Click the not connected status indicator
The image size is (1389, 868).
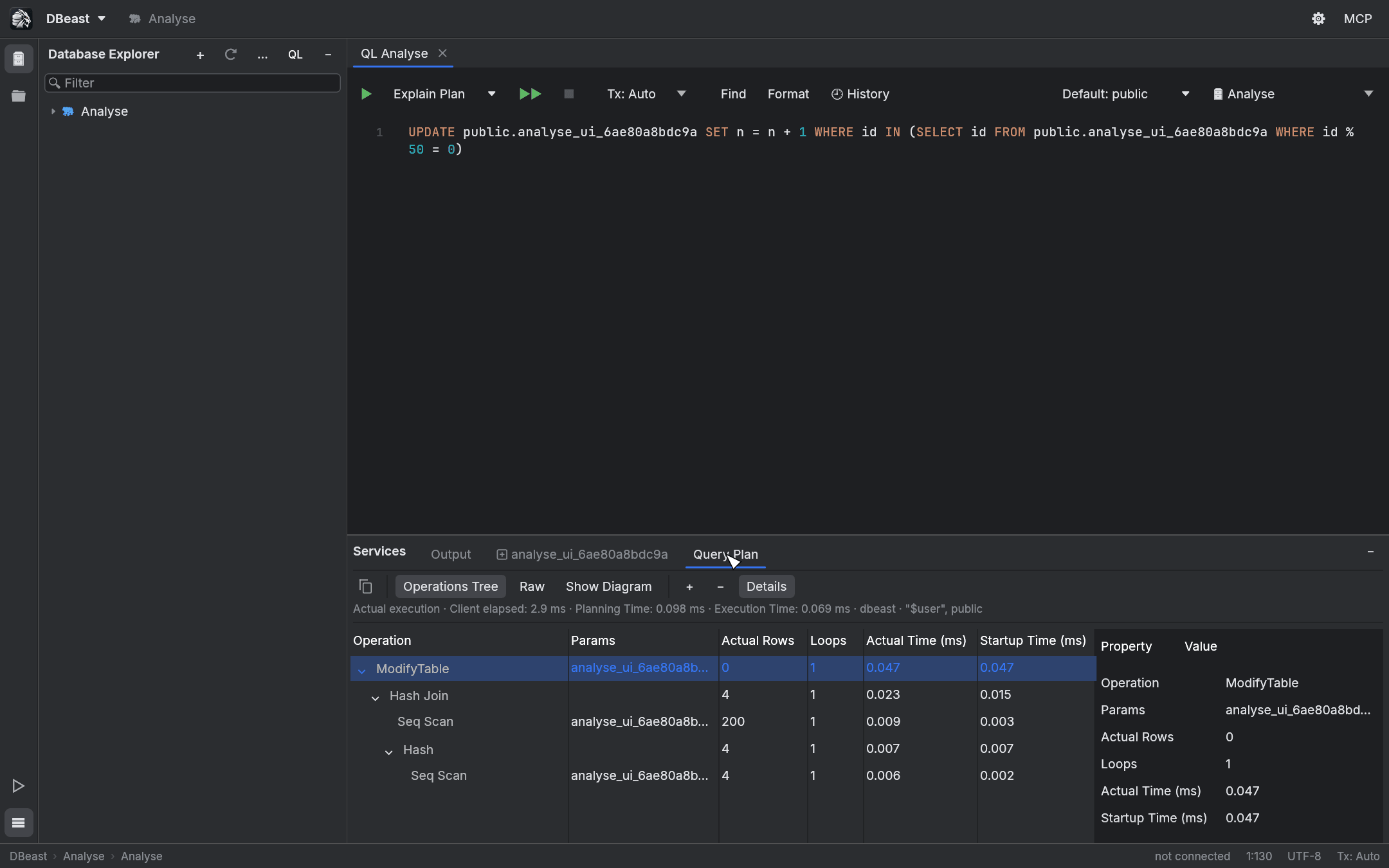tap(1192, 856)
